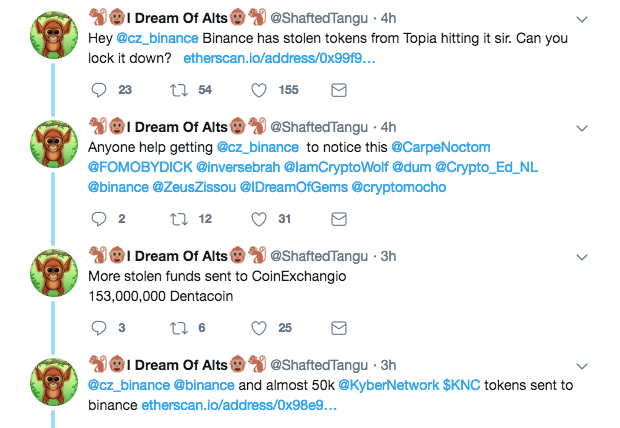
Task: Reply to the Topia stolen tokens tweet
Action: tap(99, 90)
